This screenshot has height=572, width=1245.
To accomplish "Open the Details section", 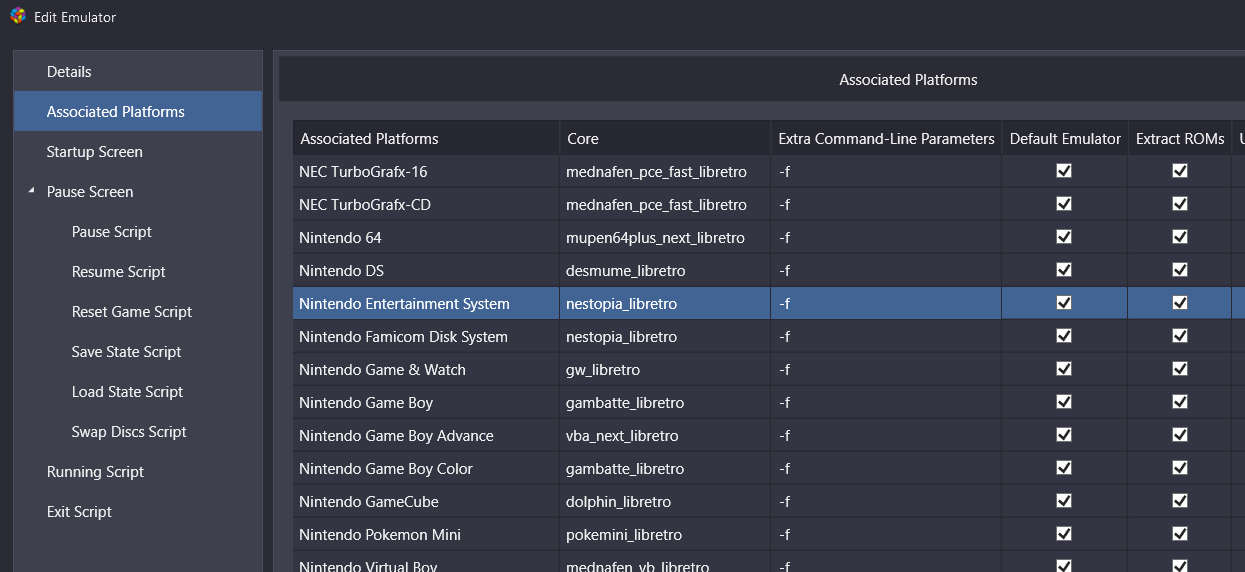I will pyautogui.click(x=138, y=72).
